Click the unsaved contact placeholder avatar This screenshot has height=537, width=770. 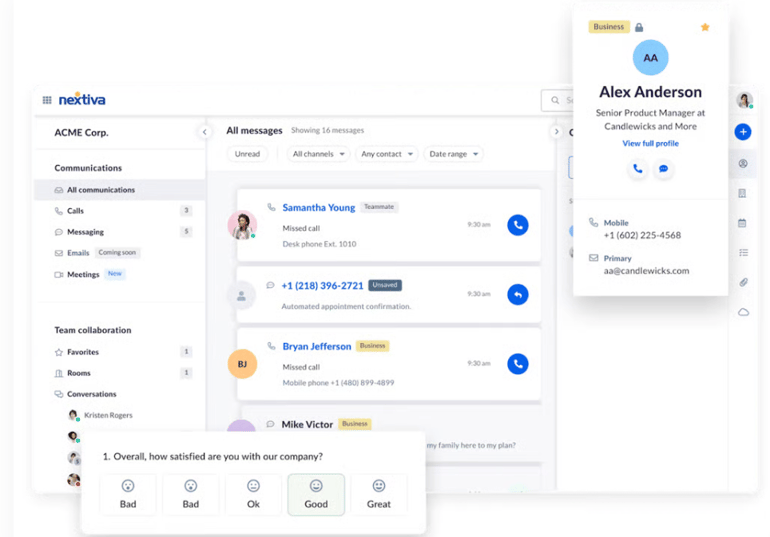(241, 296)
